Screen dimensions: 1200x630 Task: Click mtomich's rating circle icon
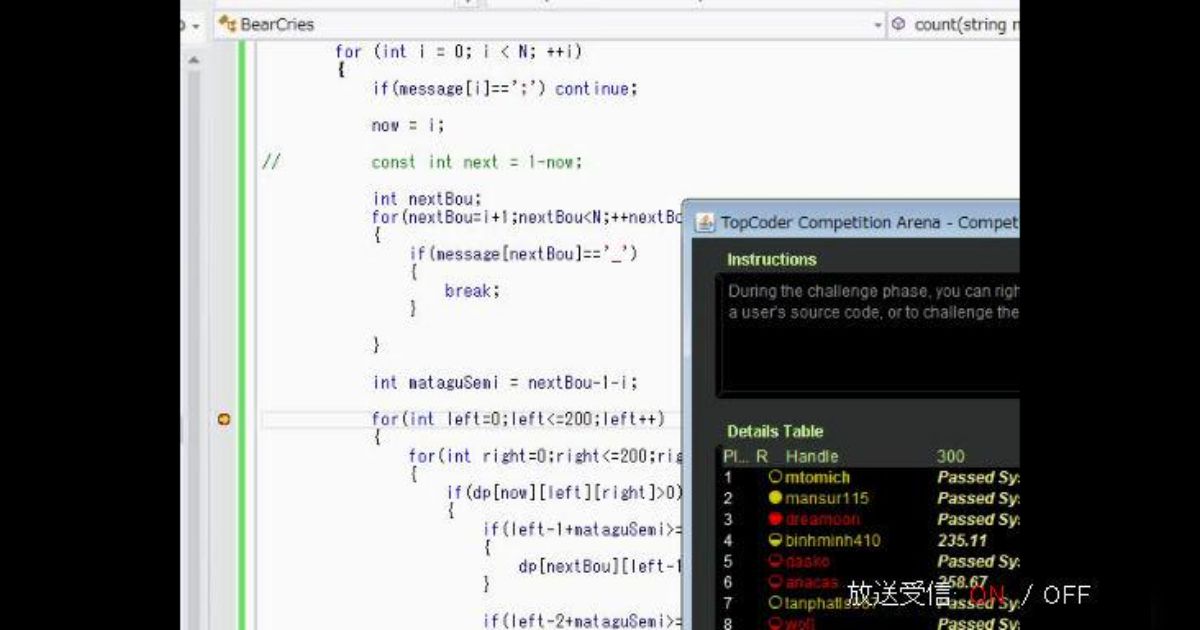click(775, 478)
